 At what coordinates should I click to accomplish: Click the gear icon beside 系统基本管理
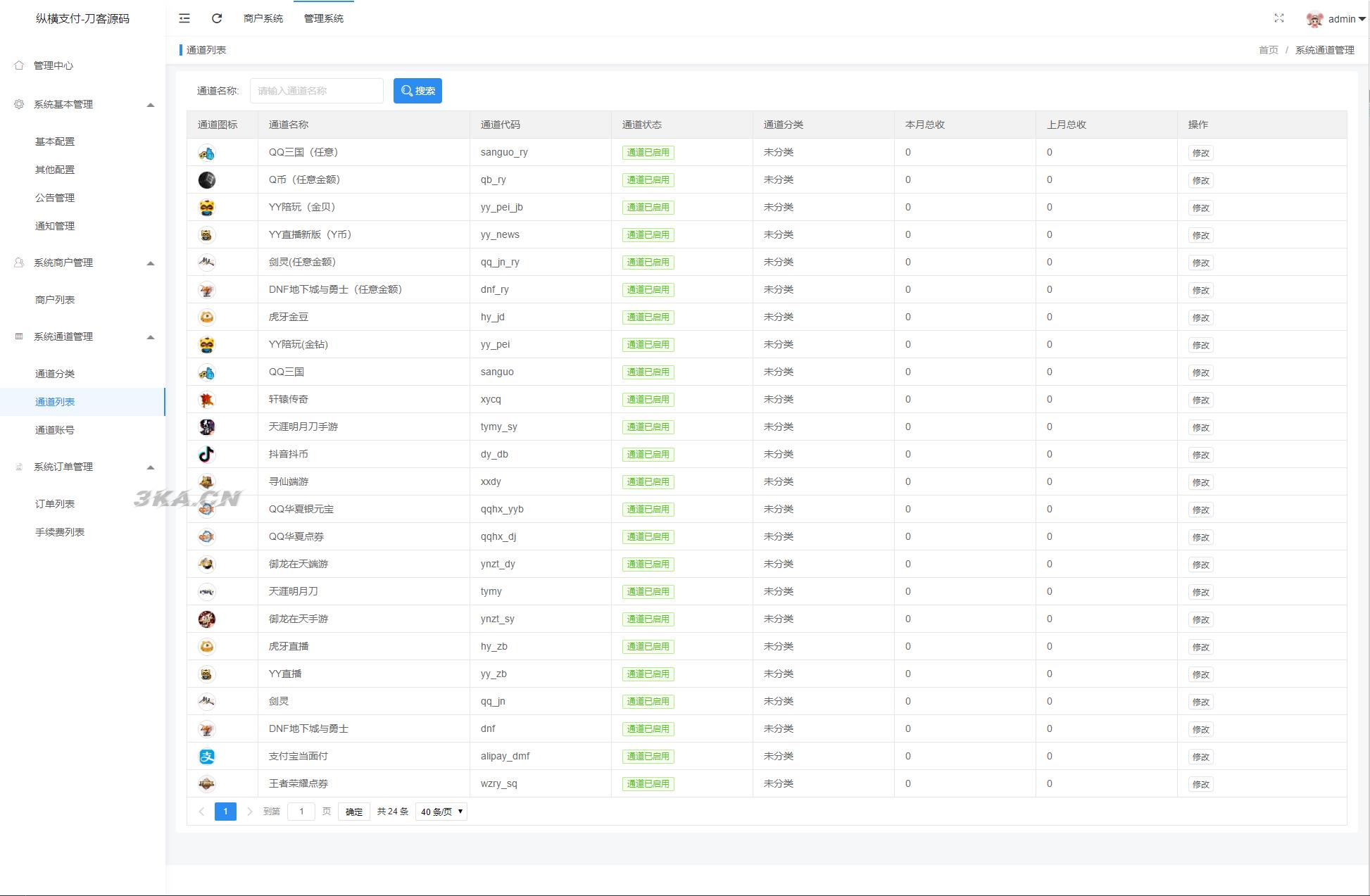[x=19, y=104]
